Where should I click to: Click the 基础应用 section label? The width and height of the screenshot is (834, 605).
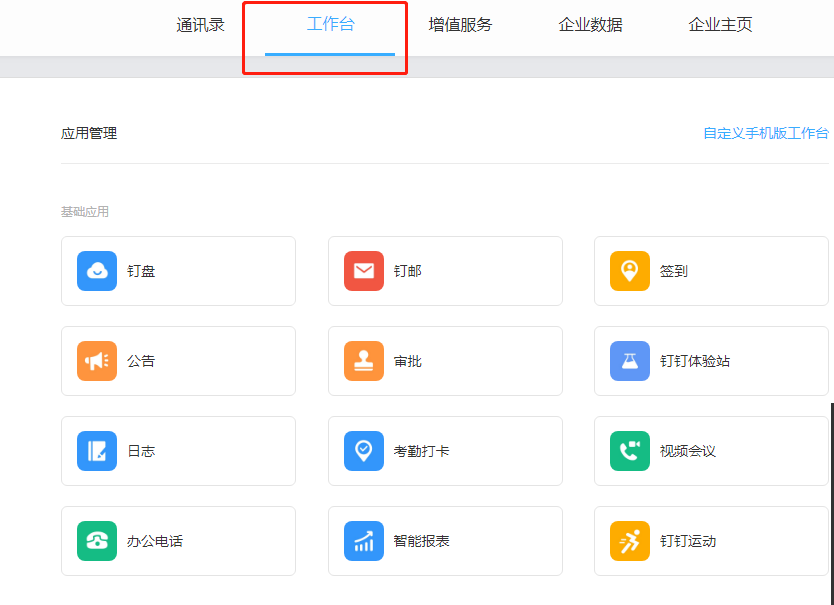[x=85, y=212]
